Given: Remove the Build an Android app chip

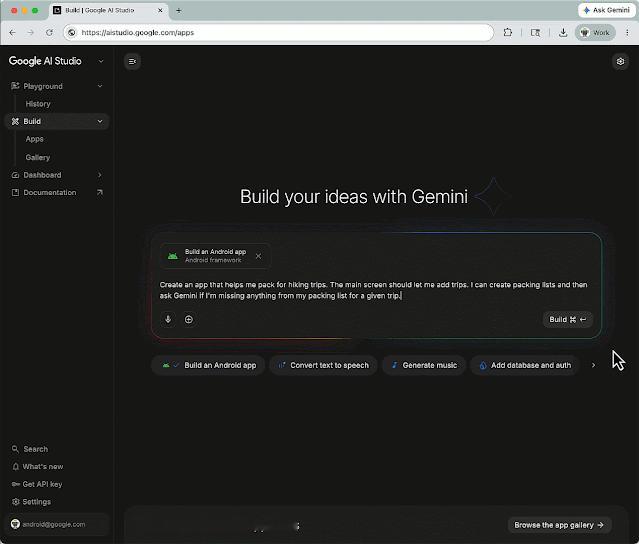Looking at the screenshot, I should coord(258,256).
